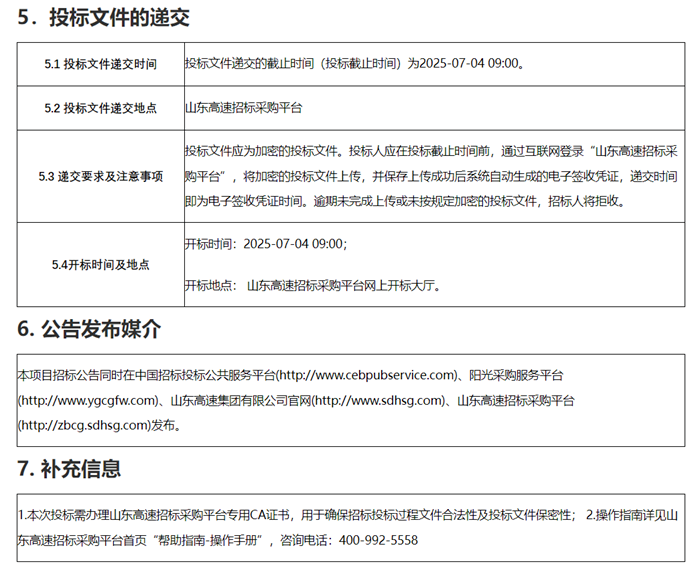Click the phone number '400-992-5558'

click(x=379, y=540)
